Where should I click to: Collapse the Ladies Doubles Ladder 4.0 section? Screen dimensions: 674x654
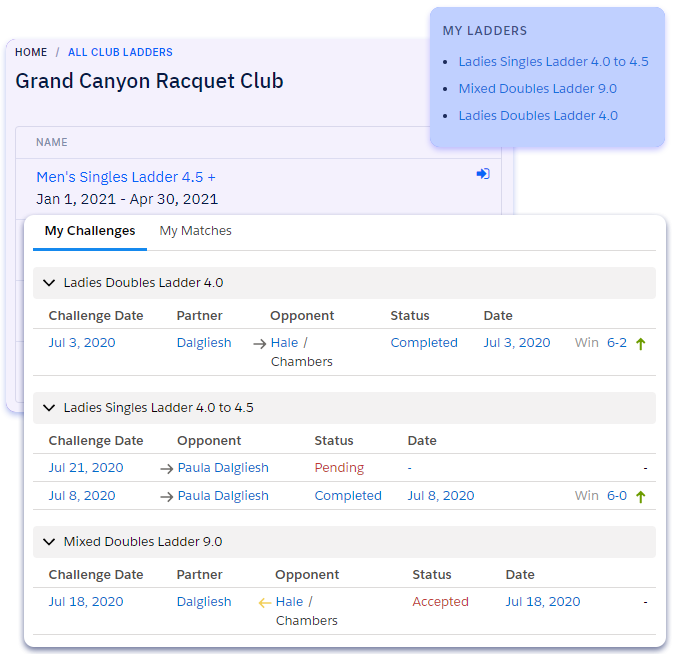pos(48,283)
